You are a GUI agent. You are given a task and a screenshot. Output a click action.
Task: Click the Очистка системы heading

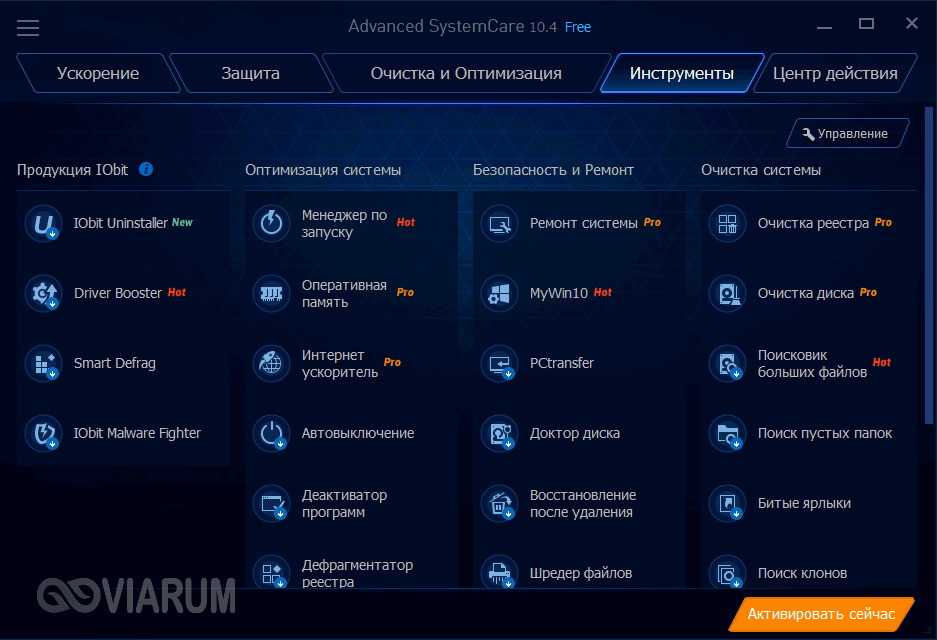coord(761,170)
